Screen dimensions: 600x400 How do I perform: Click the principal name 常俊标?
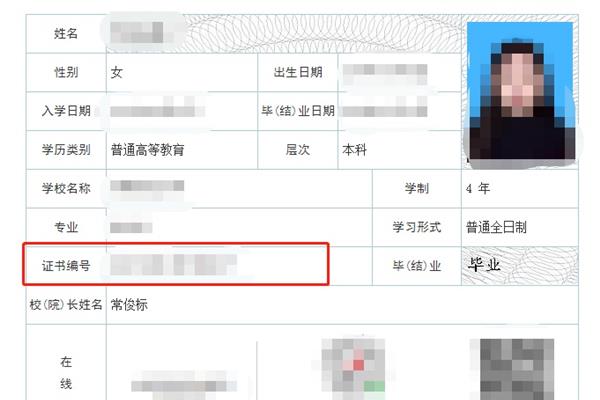(129, 305)
